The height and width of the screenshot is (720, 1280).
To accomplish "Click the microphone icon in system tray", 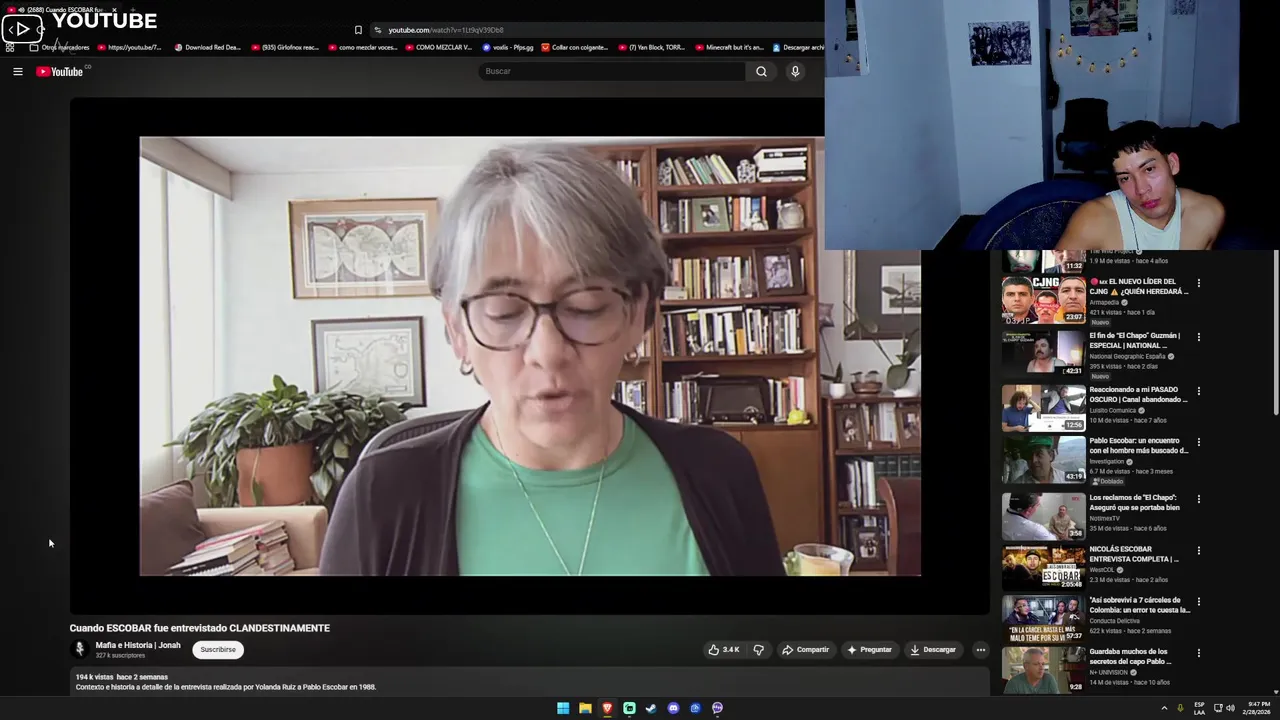I will (1181, 708).
